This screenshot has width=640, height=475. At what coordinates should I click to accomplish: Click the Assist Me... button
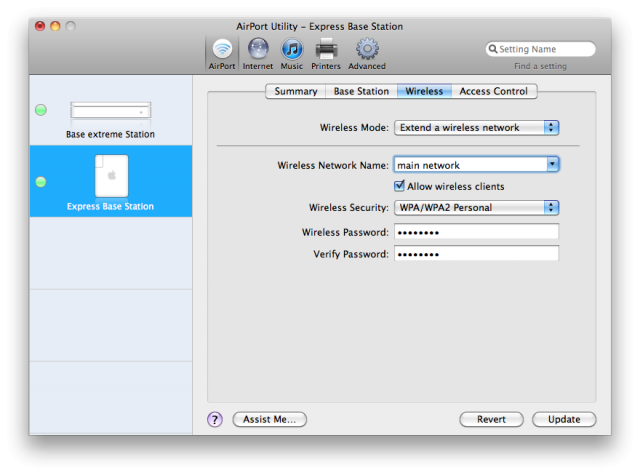[x=269, y=419]
